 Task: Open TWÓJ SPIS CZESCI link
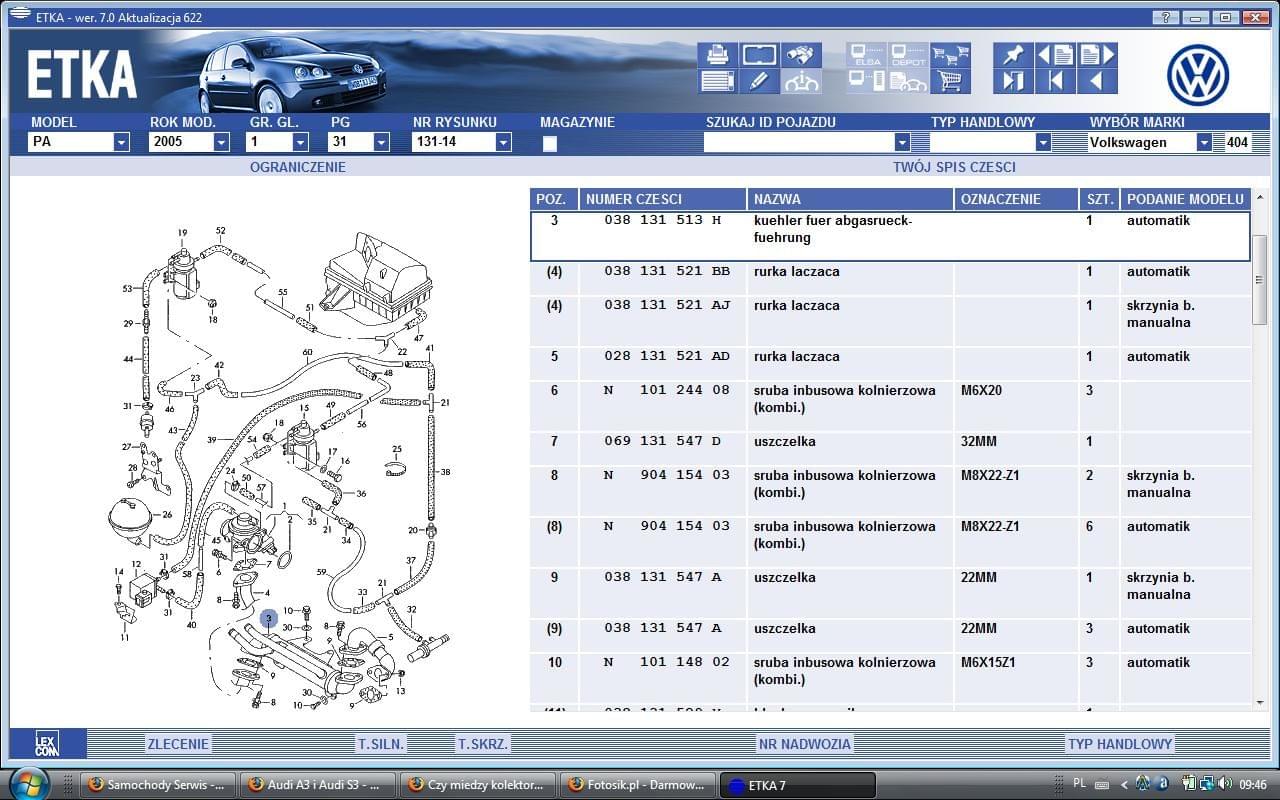click(x=954, y=167)
